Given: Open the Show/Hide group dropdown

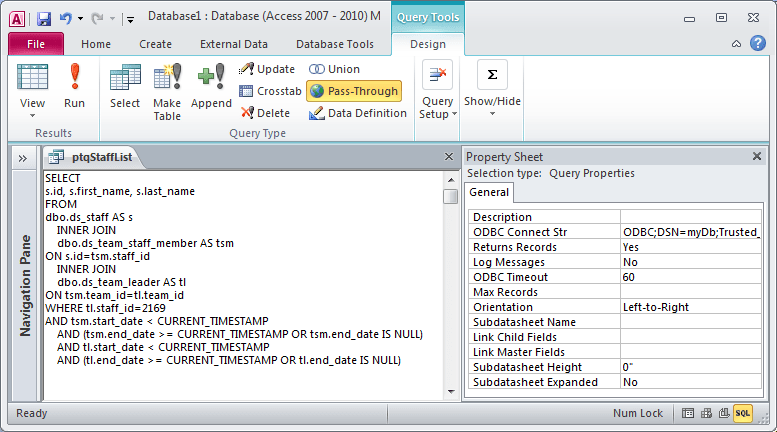Looking at the screenshot, I should pos(492,88).
